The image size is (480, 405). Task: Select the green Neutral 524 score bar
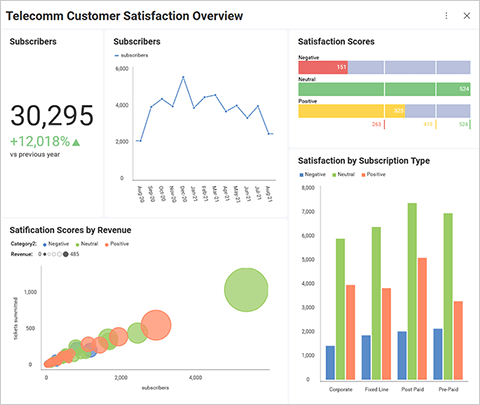pos(384,89)
